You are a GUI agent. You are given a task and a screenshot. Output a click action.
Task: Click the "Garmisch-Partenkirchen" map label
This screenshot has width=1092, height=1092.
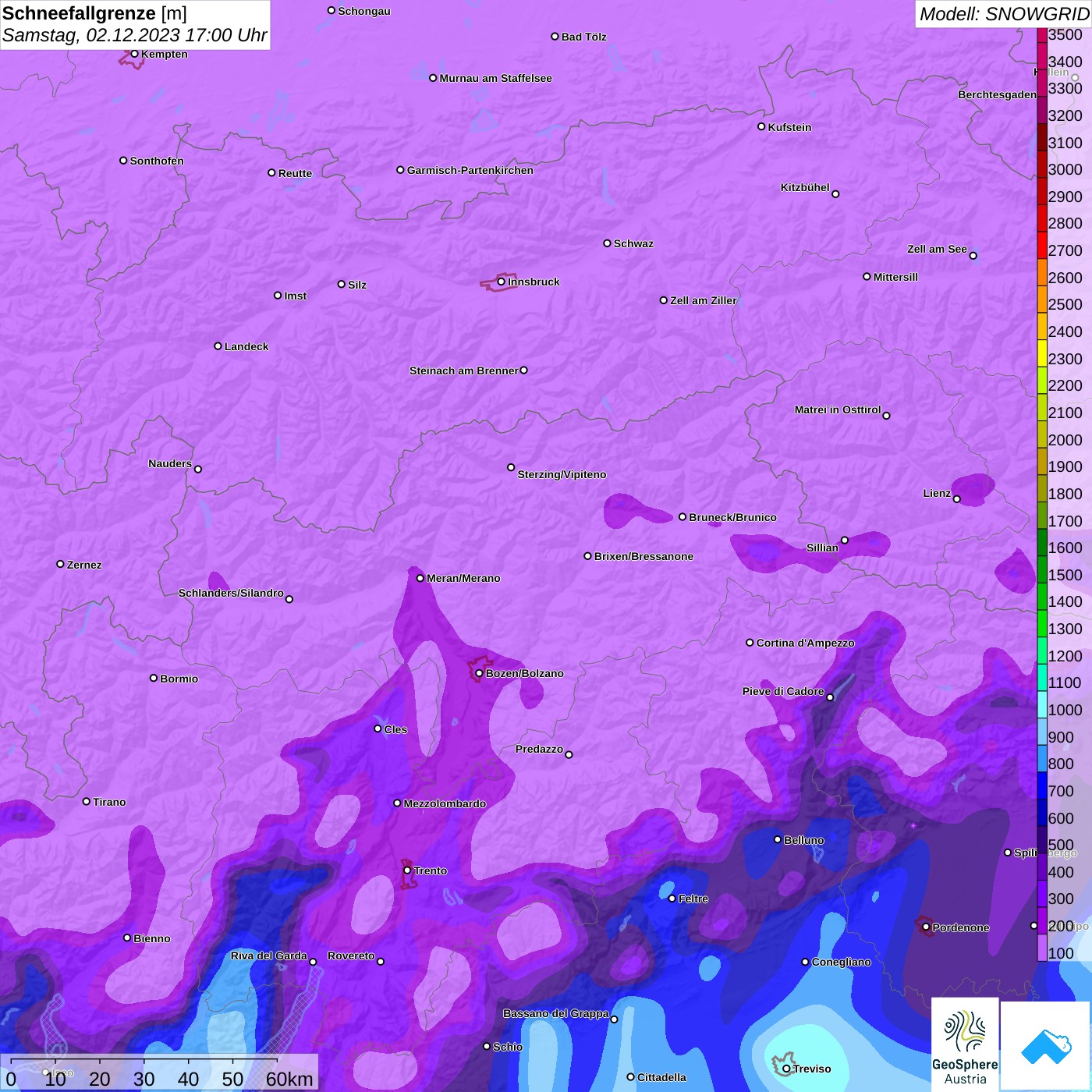[470, 170]
